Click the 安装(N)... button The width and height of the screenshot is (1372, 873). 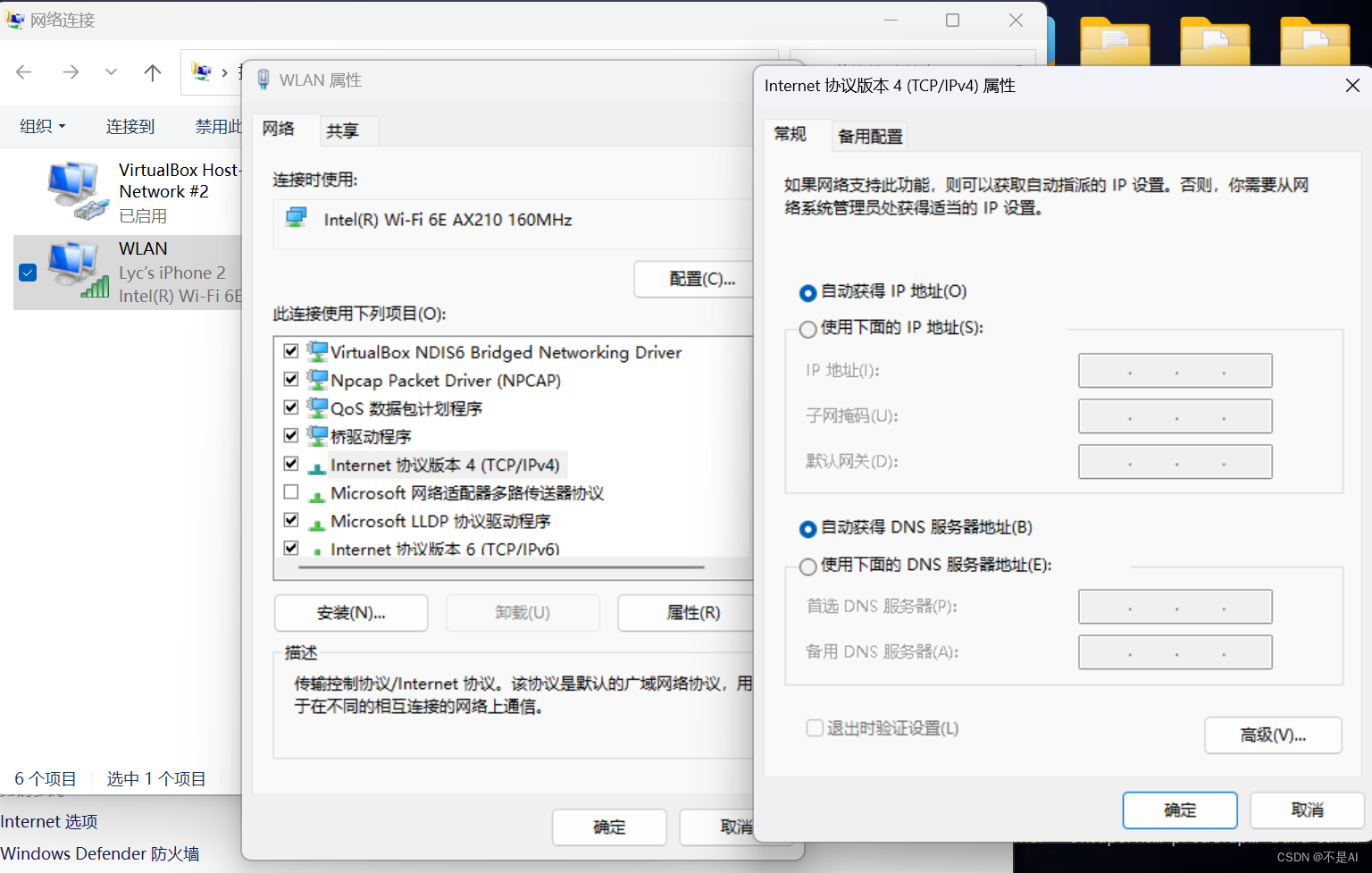pos(351,613)
